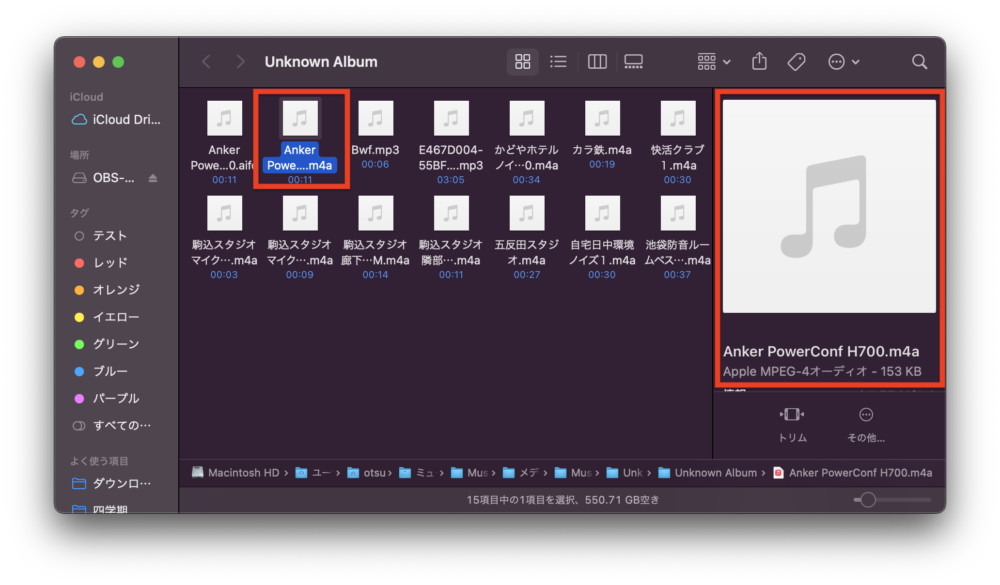The image size is (1000, 585).
Task: Click Unknown Album in the path bar
Action: 708,473
